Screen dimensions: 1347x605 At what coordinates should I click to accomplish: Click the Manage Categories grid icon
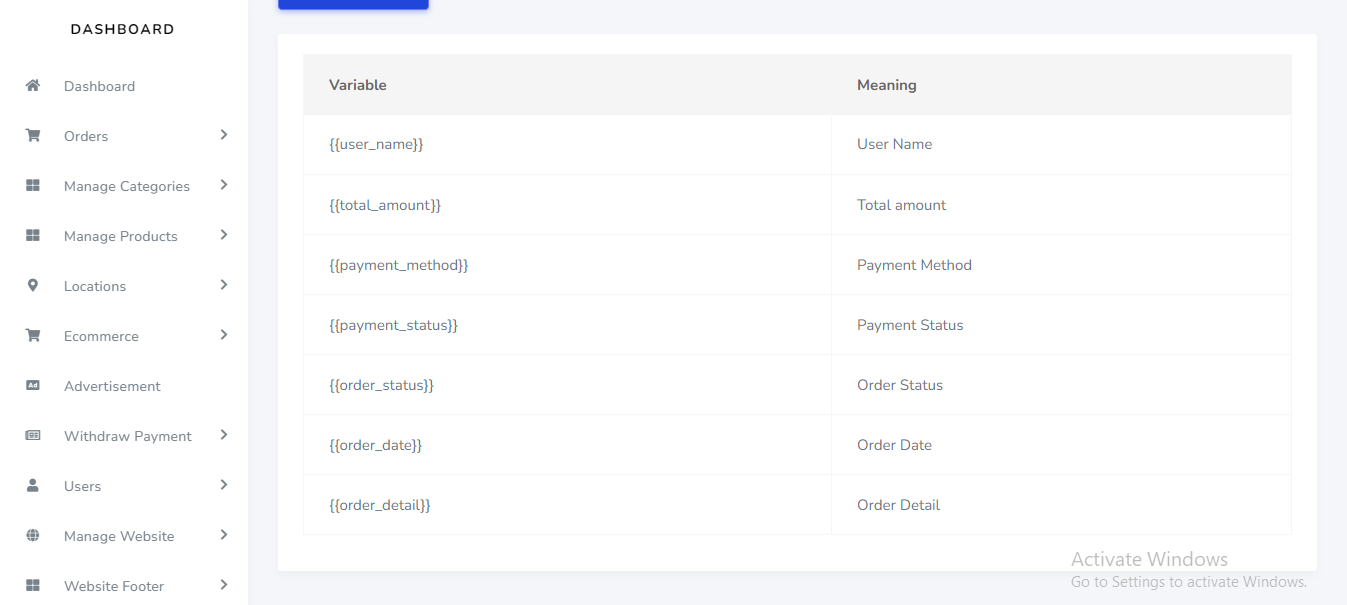coord(33,186)
